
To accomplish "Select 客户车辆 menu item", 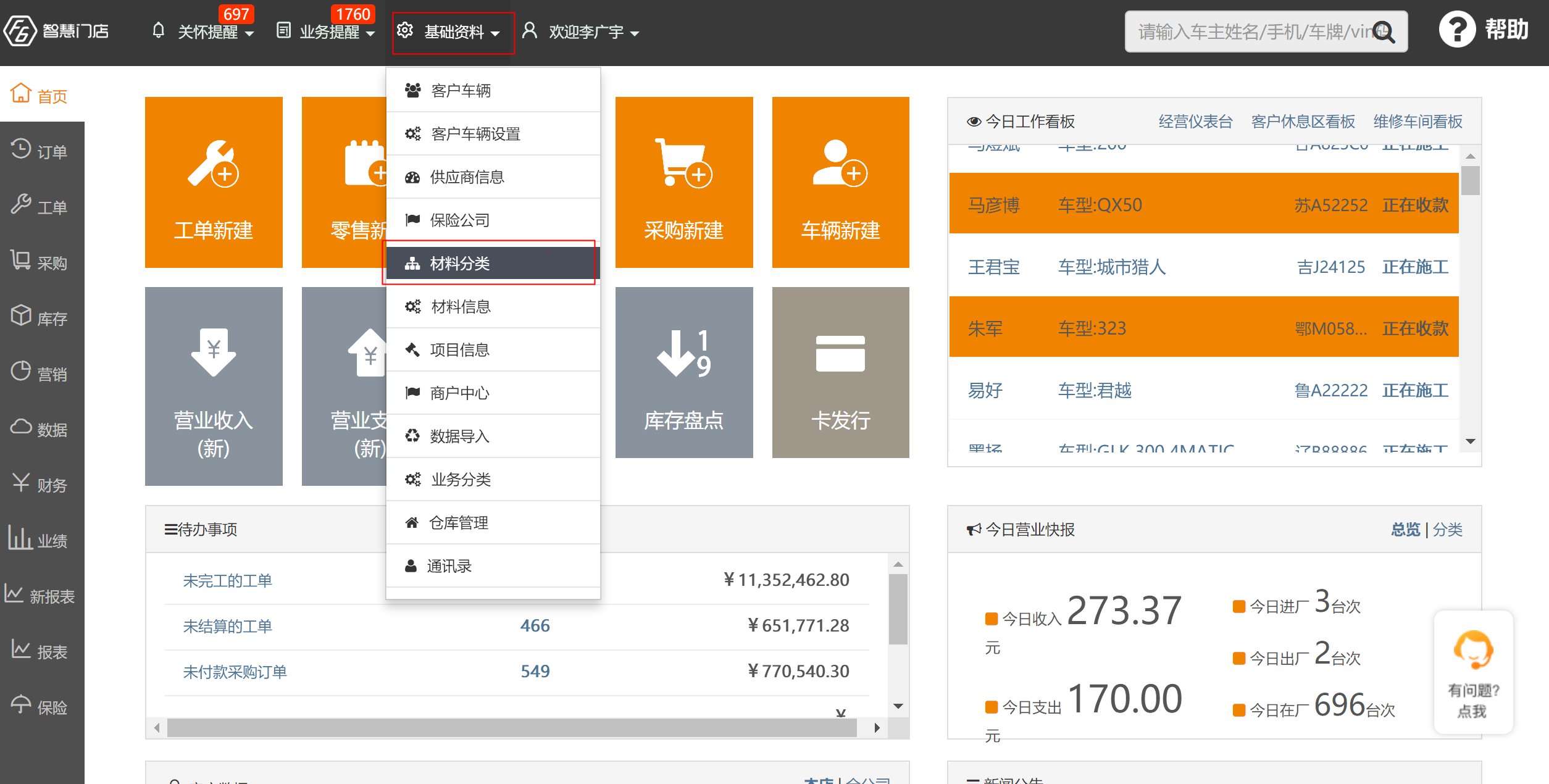I will pyautogui.click(x=493, y=90).
